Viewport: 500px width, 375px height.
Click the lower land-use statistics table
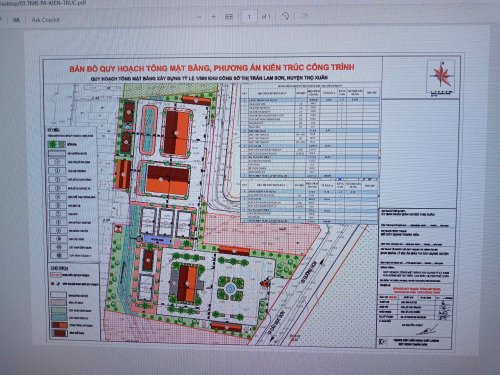point(311,202)
